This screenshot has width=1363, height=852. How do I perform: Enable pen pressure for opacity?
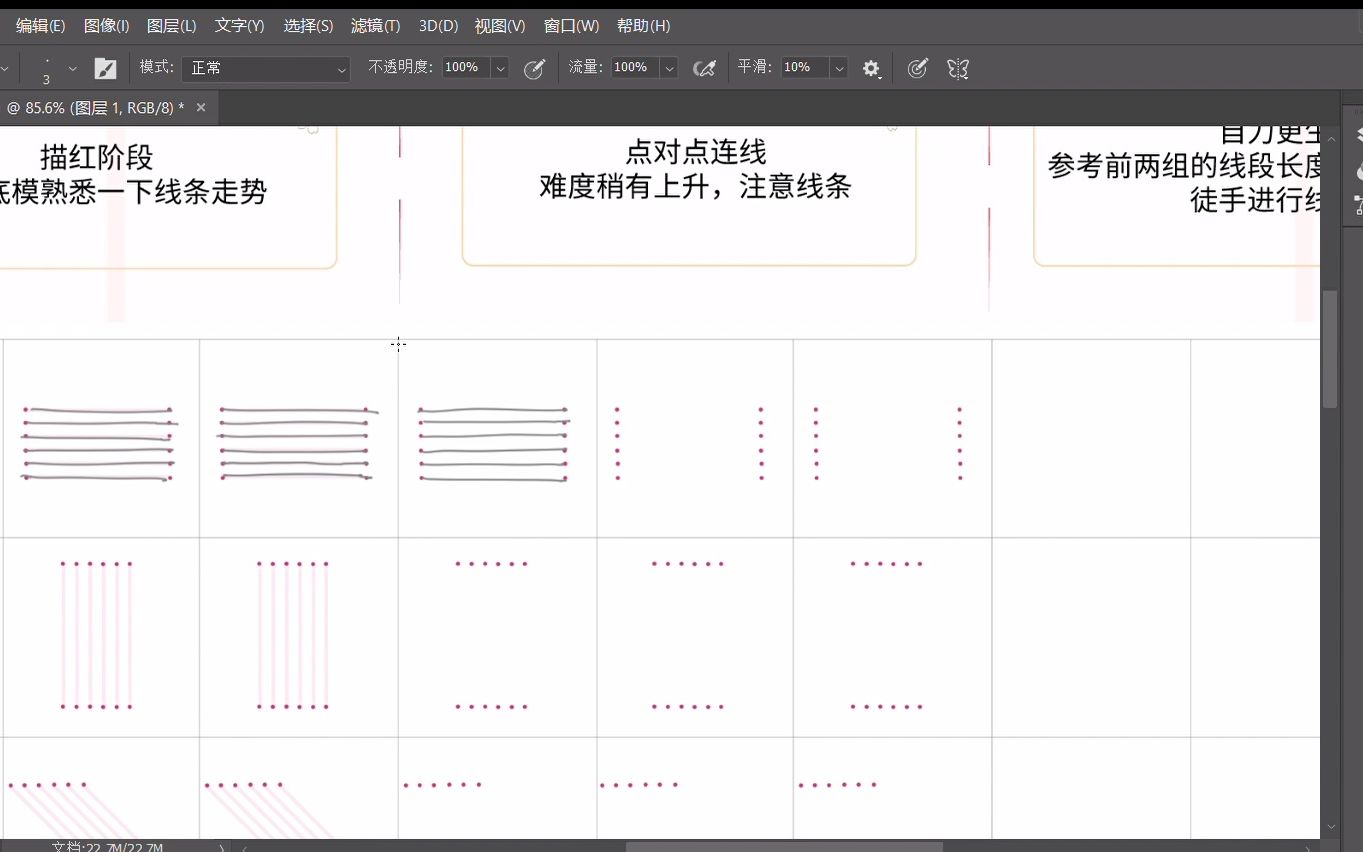point(534,68)
